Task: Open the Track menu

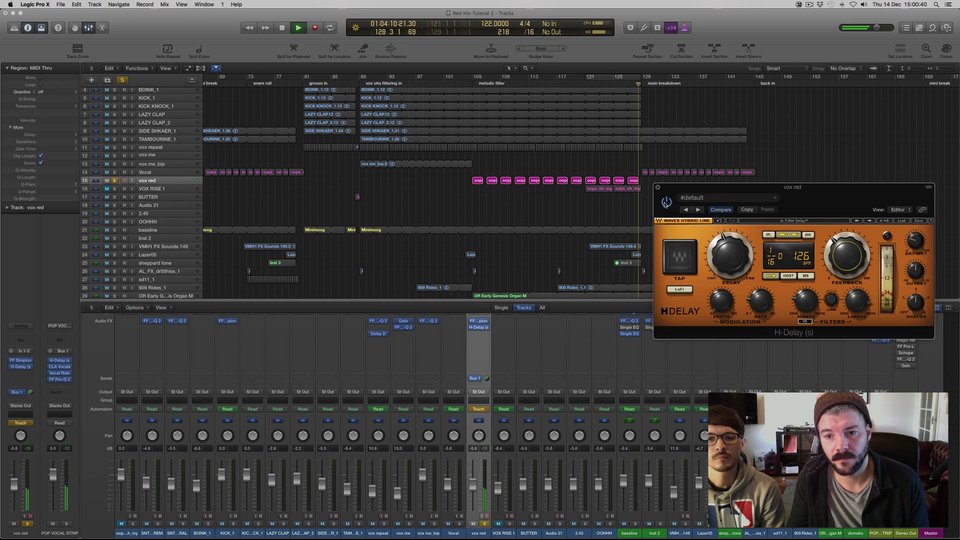Action: [x=95, y=4]
